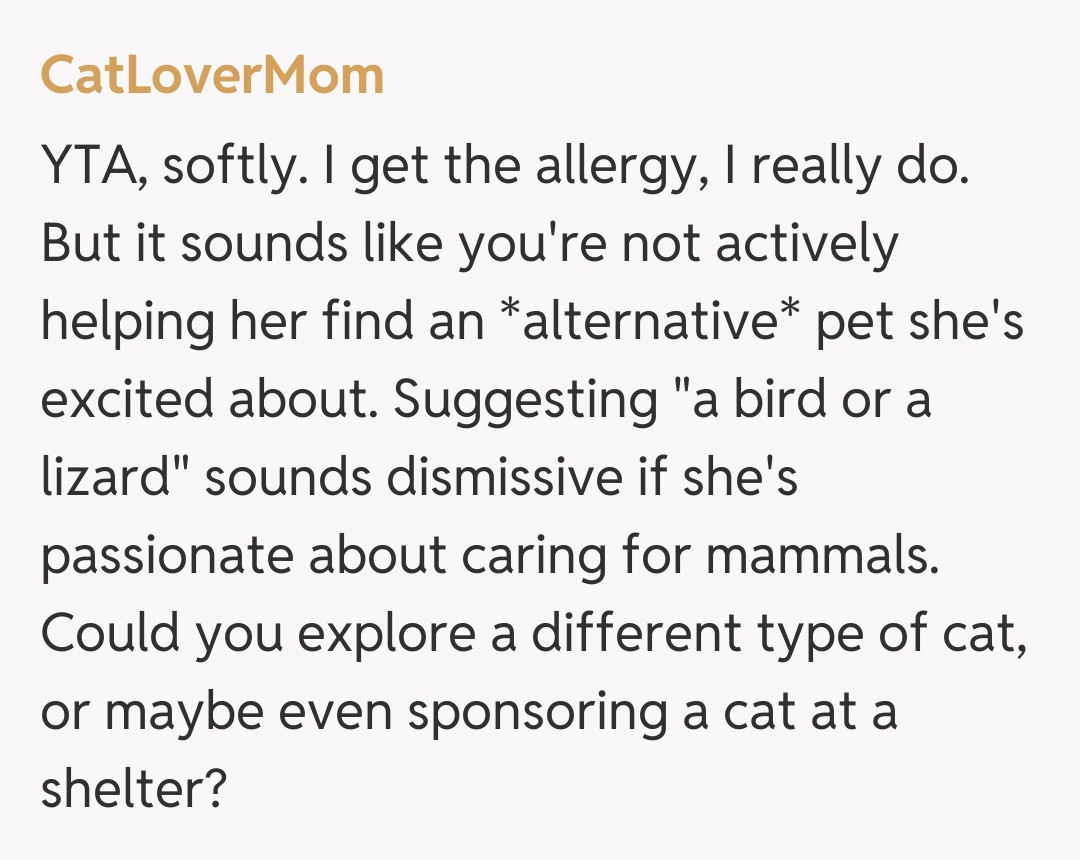Open the CatLoverMom user profile
Viewport: 1080px width, 860px height.
212,76
